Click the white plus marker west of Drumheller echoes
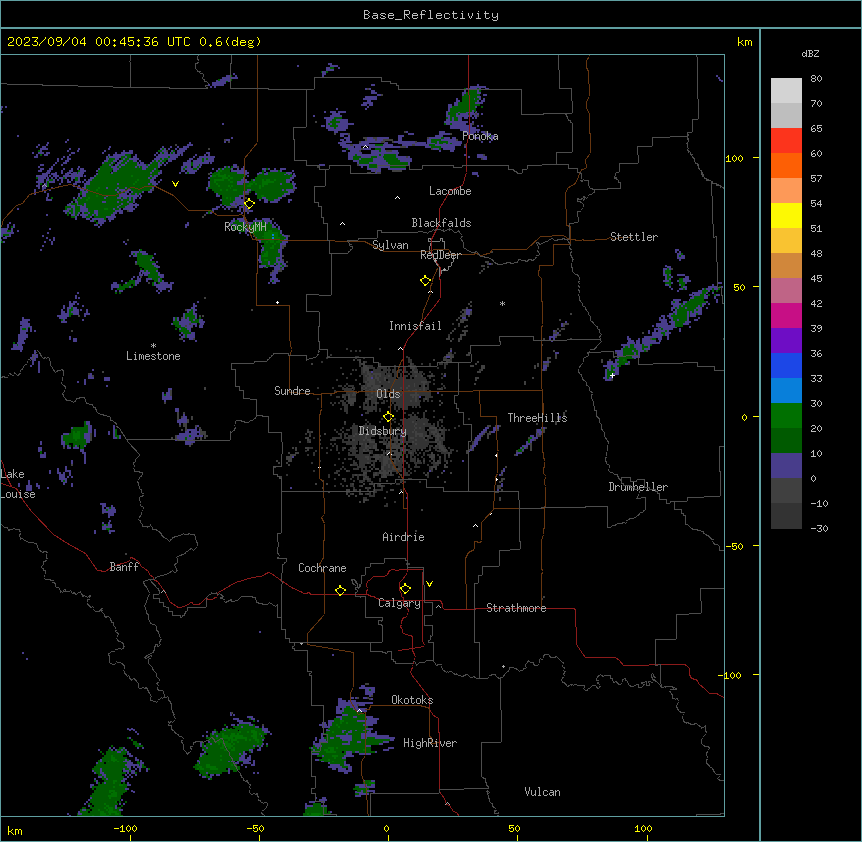This screenshot has height=842, width=862. click(x=612, y=375)
